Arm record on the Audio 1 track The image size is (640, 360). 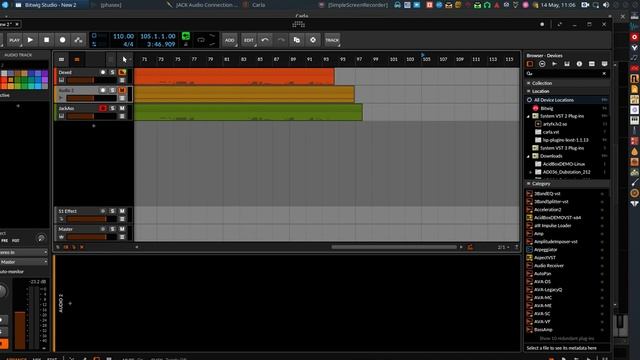point(103,90)
